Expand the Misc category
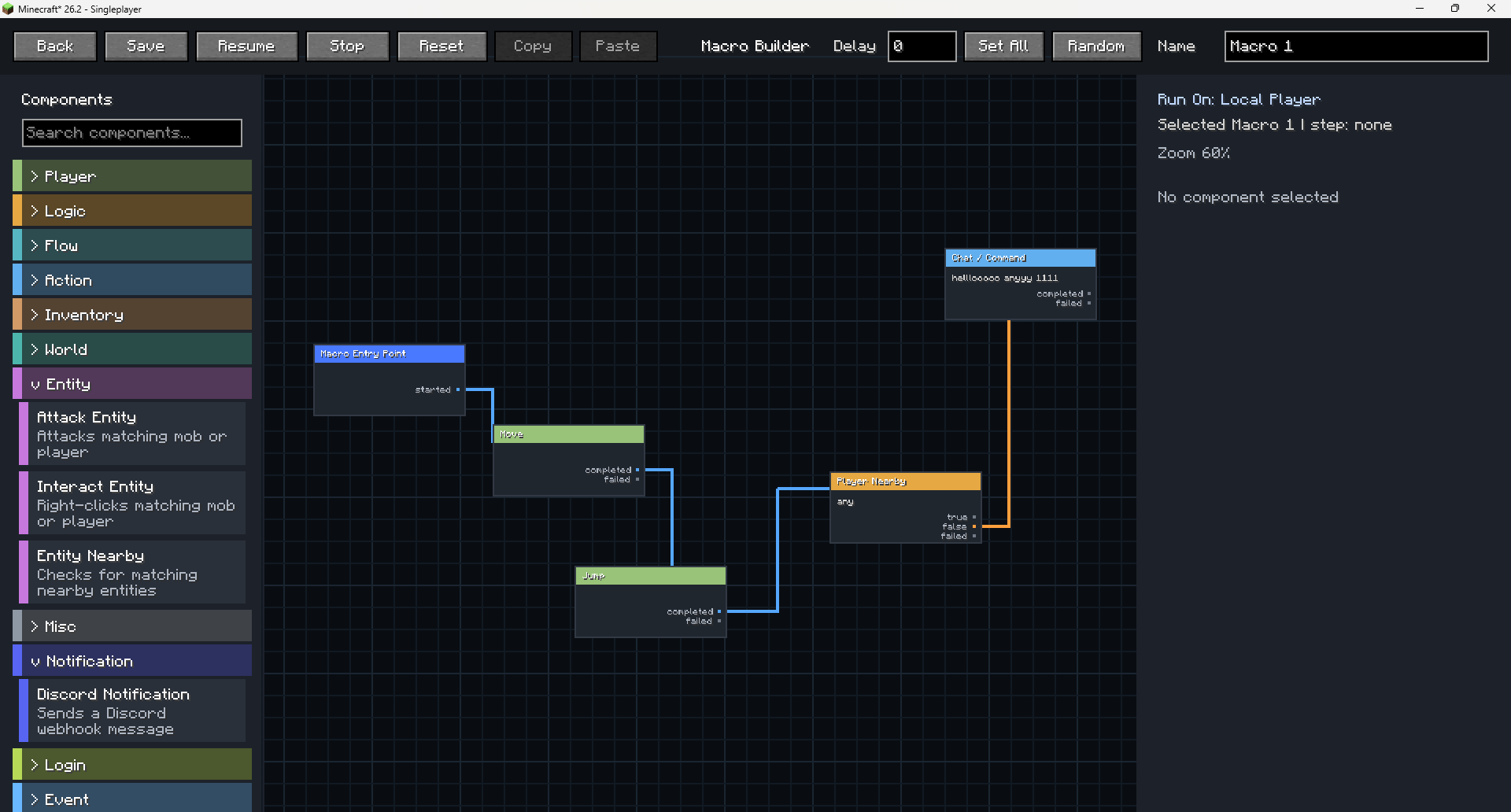 pyautogui.click(x=132, y=626)
